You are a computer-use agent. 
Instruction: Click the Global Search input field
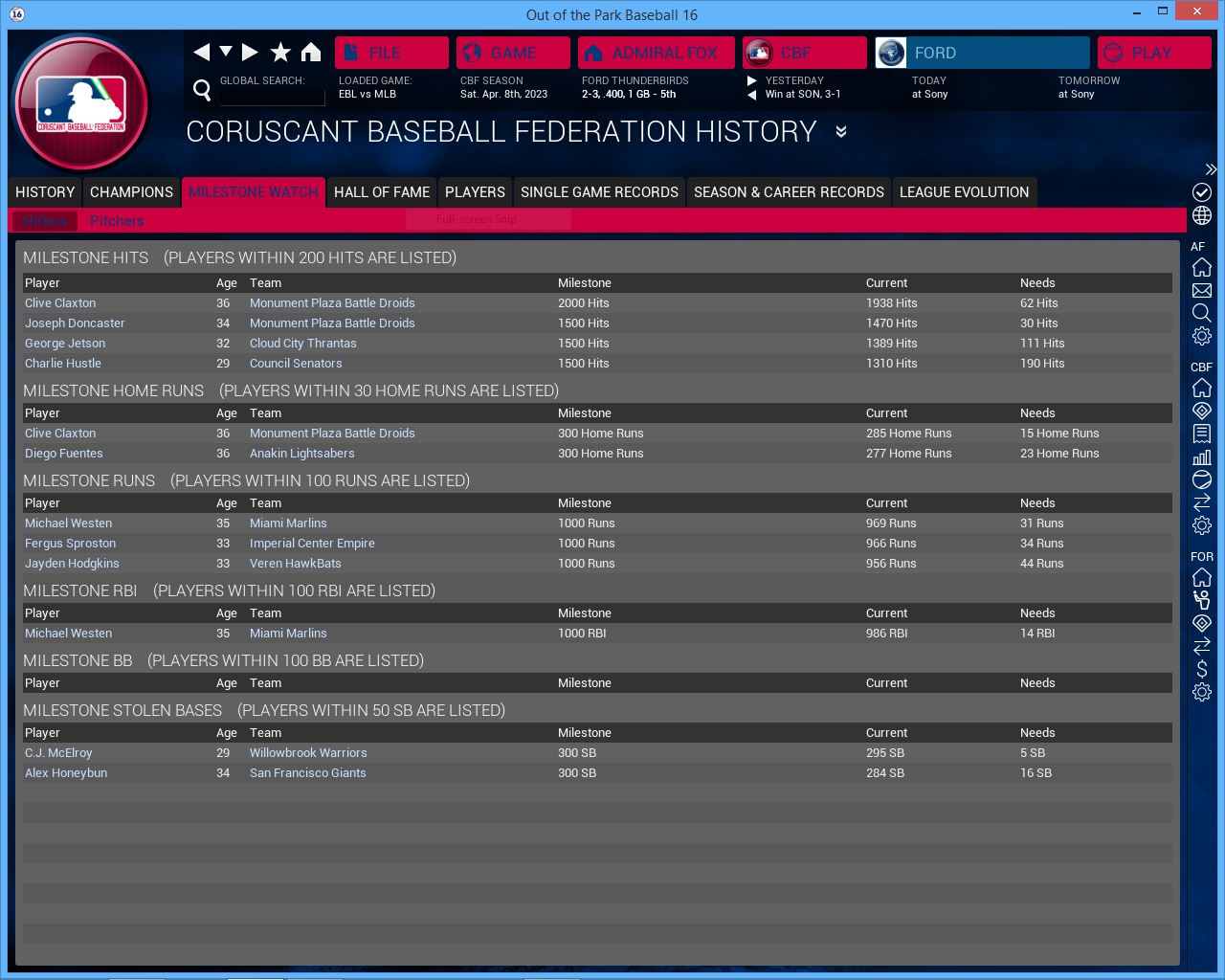pyautogui.click(x=272, y=96)
